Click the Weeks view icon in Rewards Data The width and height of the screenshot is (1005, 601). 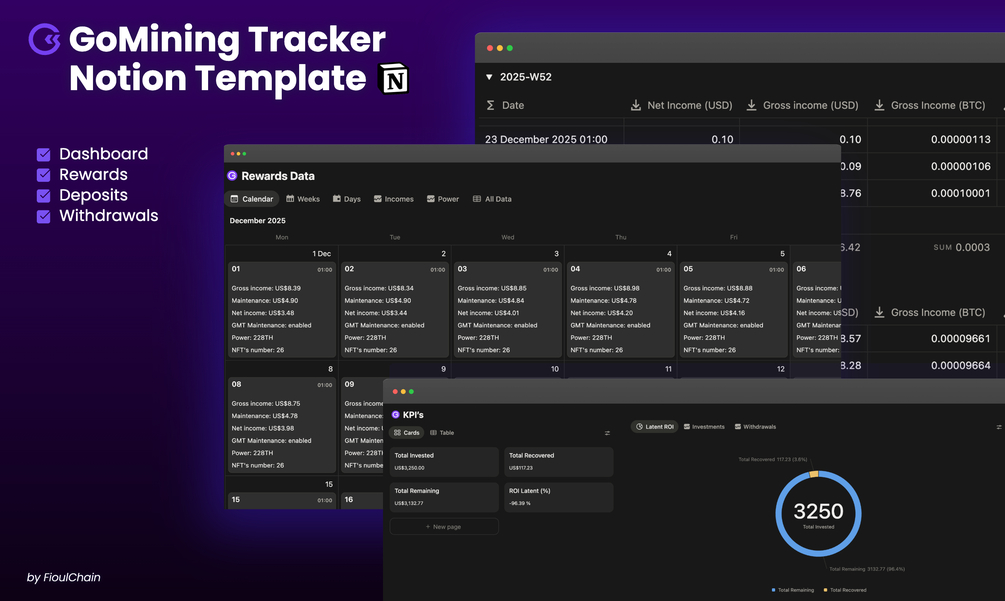[x=290, y=199]
